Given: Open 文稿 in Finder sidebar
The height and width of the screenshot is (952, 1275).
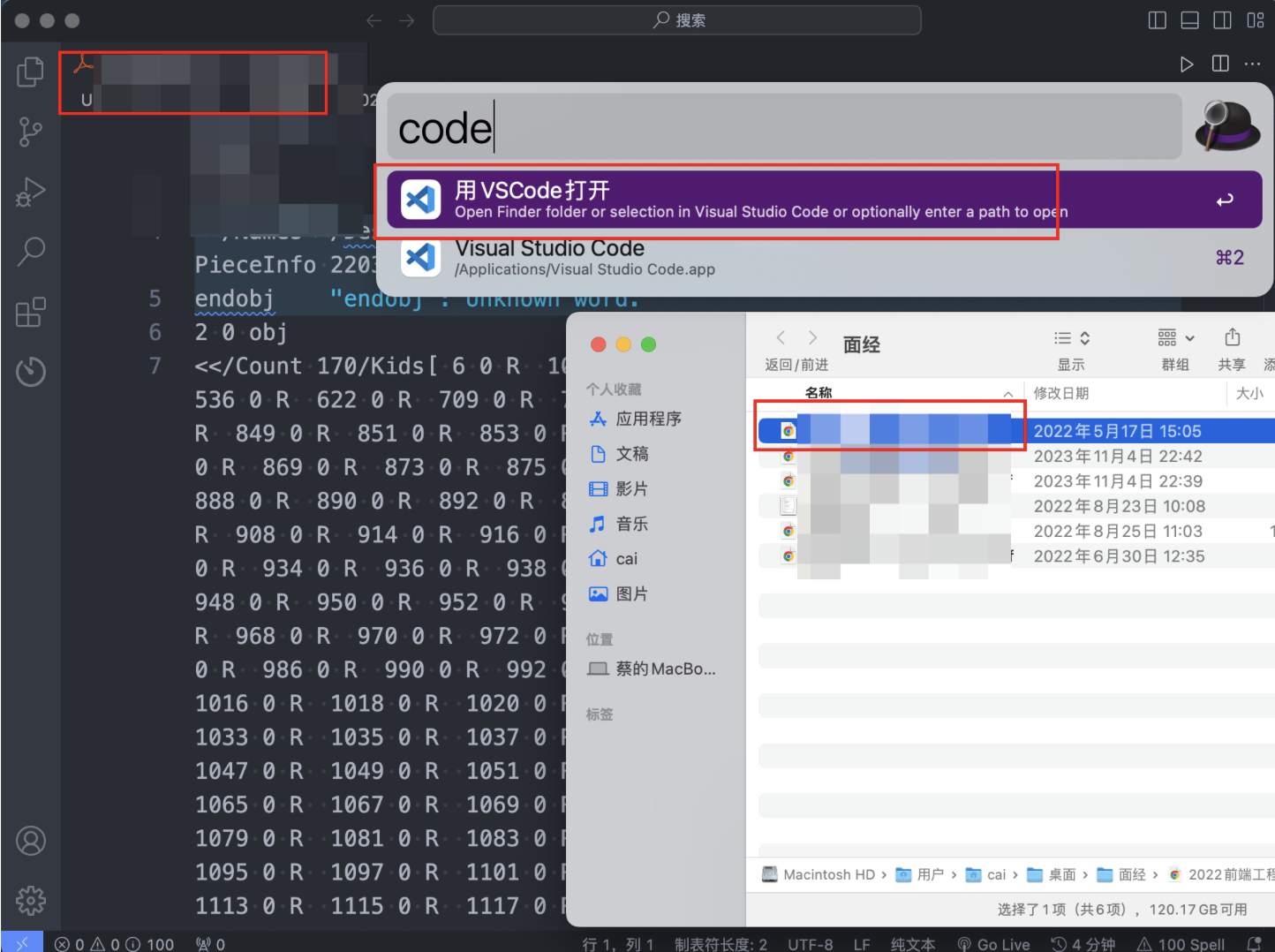Looking at the screenshot, I should (620, 454).
